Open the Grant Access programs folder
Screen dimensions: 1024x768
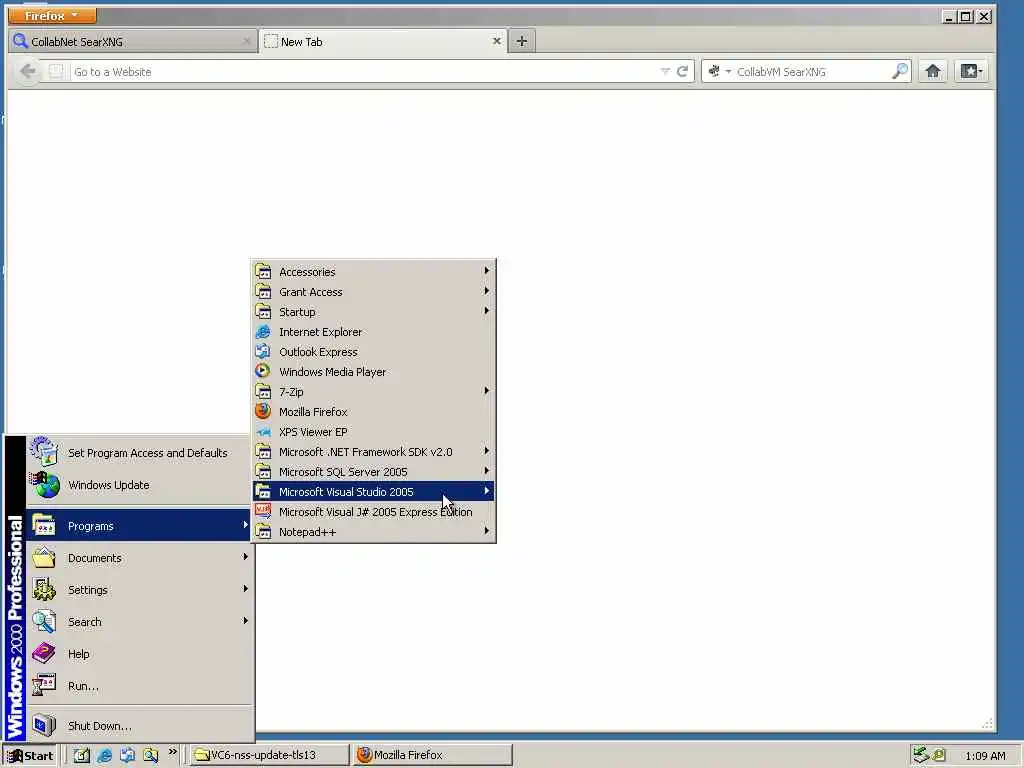pyautogui.click(x=374, y=292)
